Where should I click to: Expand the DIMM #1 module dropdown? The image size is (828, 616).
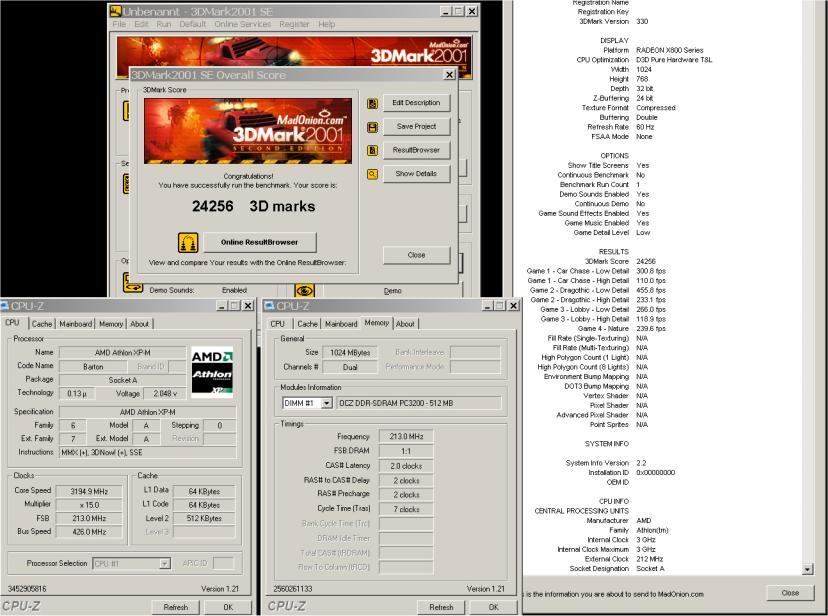point(327,403)
